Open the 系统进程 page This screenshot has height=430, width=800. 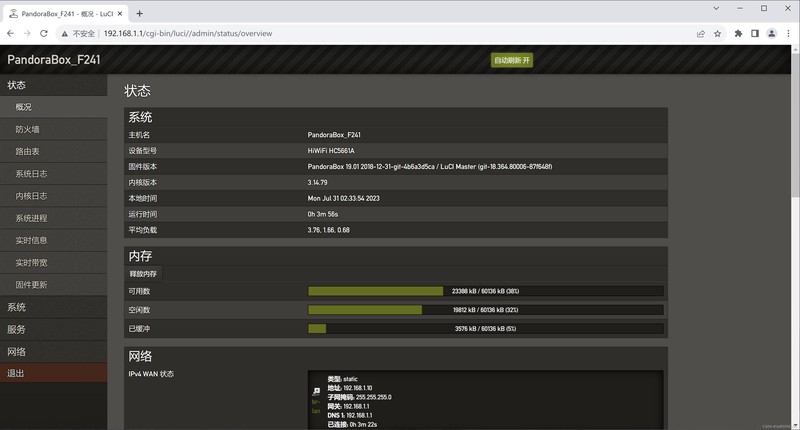[x=54, y=218]
